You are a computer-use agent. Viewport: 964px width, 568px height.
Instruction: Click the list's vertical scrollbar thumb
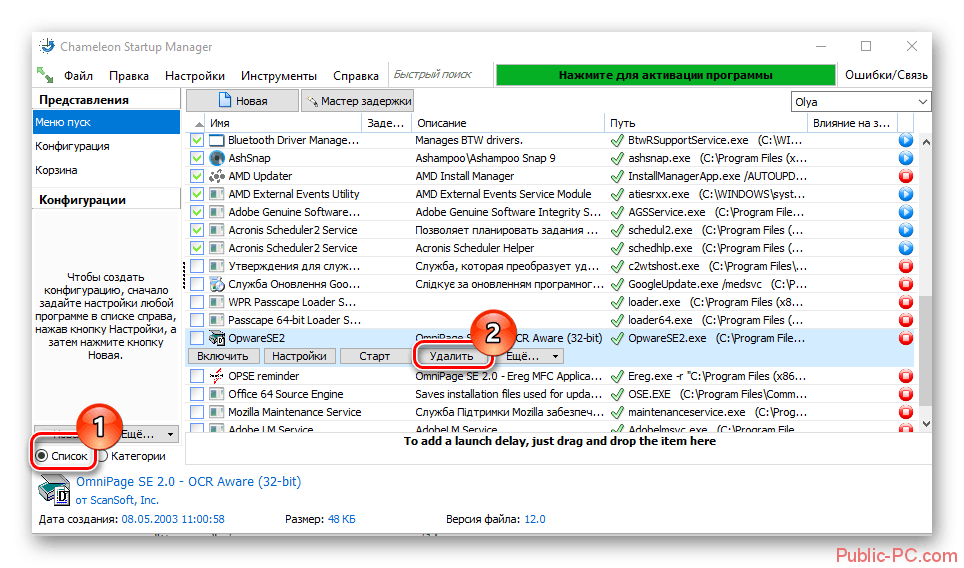click(926, 350)
